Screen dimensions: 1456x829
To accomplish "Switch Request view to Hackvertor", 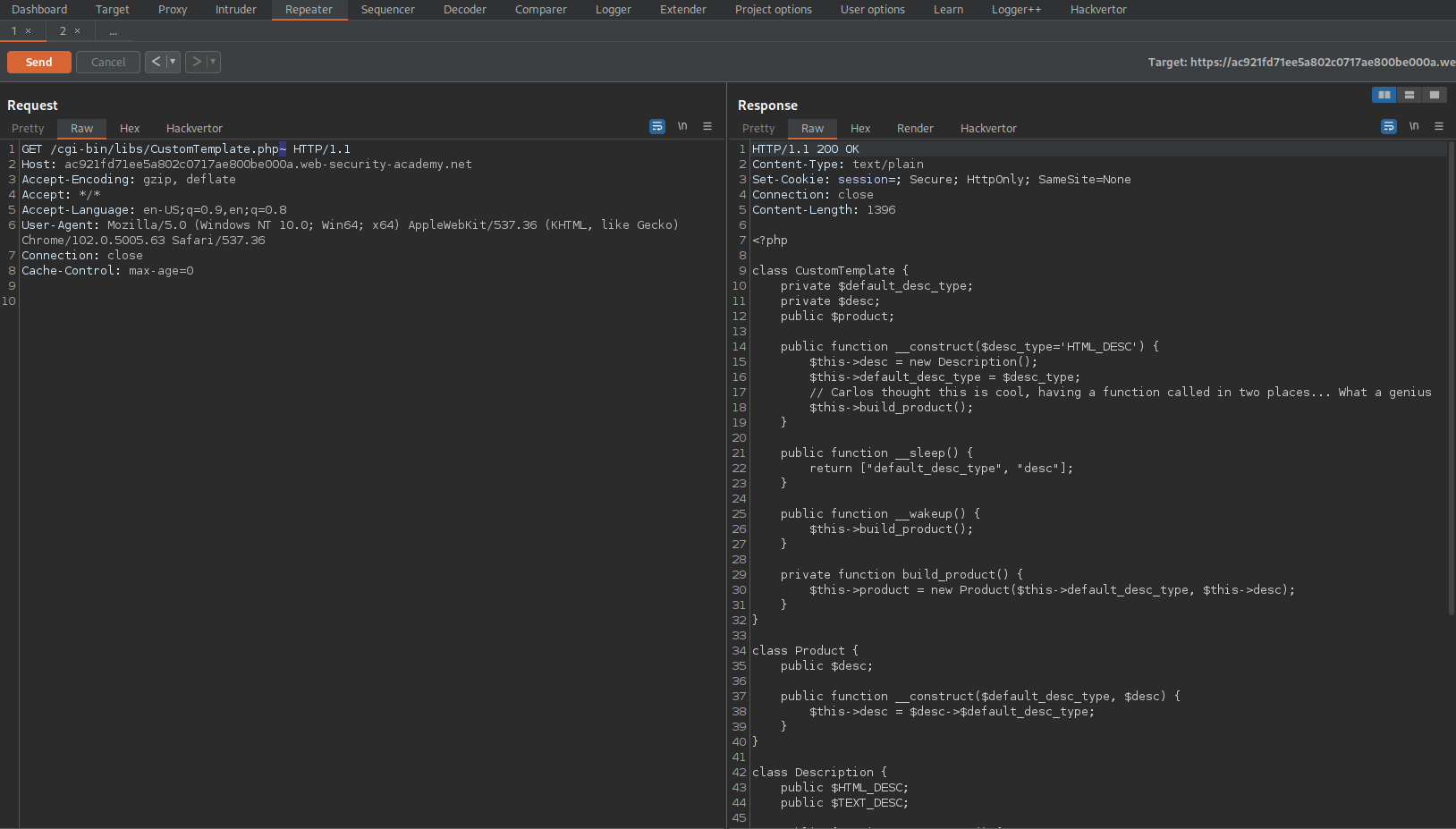I will coord(195,129).
